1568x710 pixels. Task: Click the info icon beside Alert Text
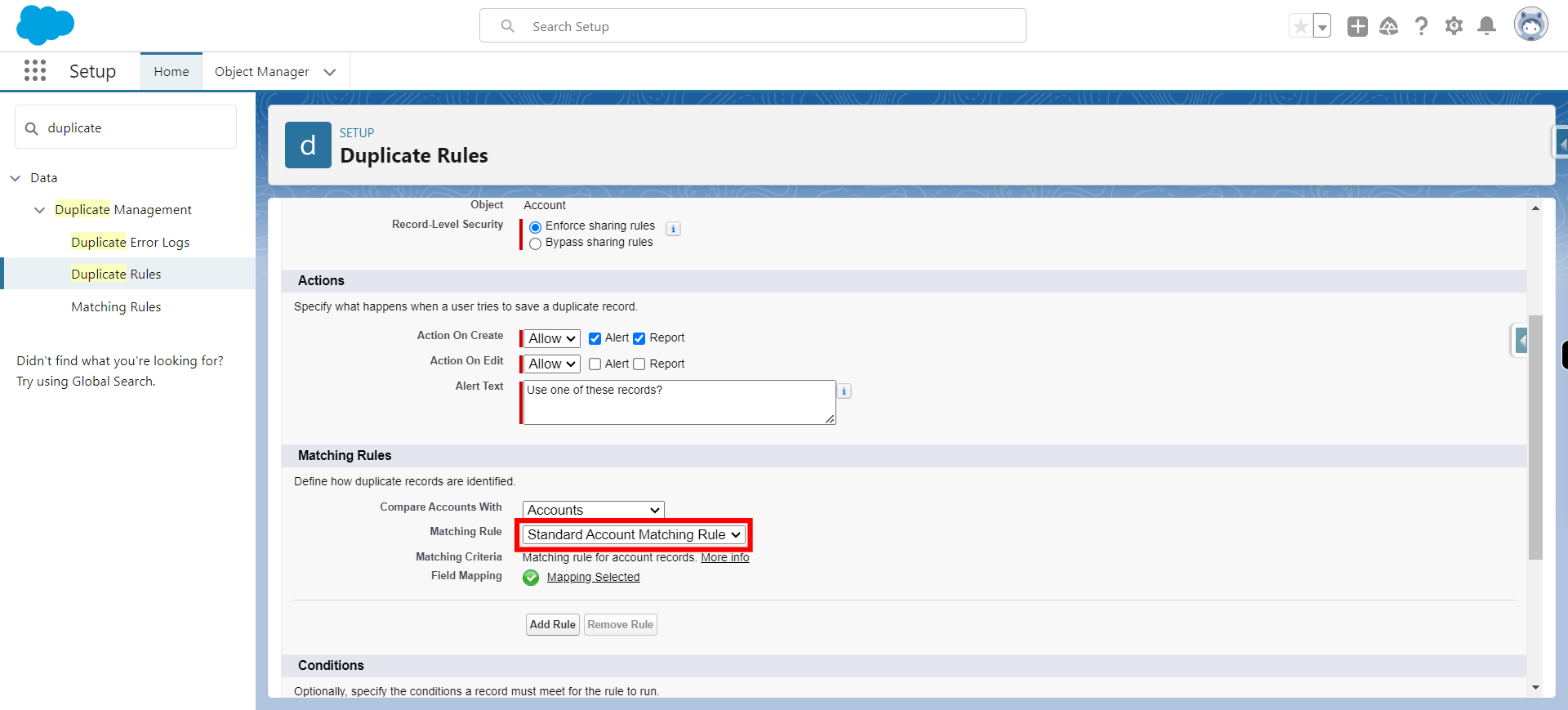[844, 391]
